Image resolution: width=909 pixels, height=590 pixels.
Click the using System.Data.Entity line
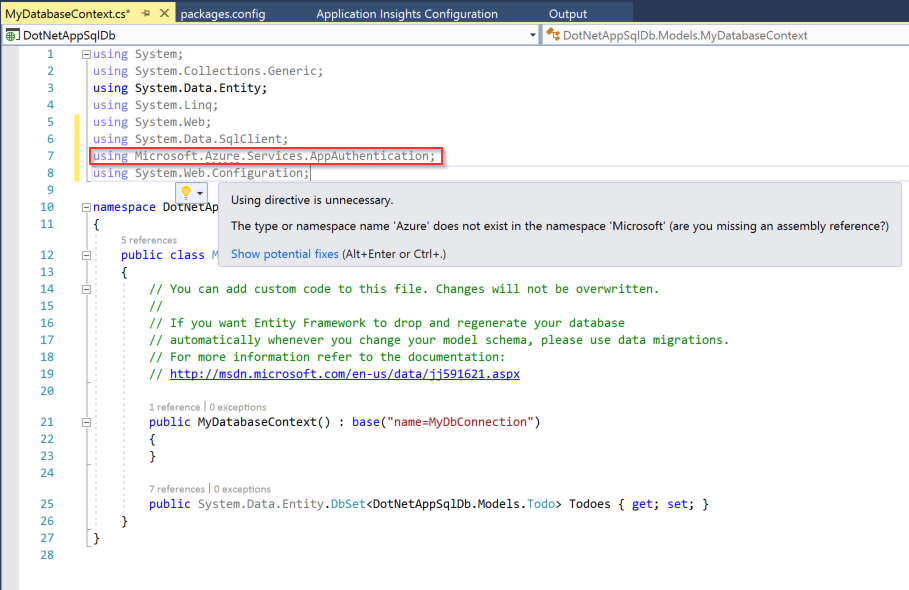click(x=180, y=88)
